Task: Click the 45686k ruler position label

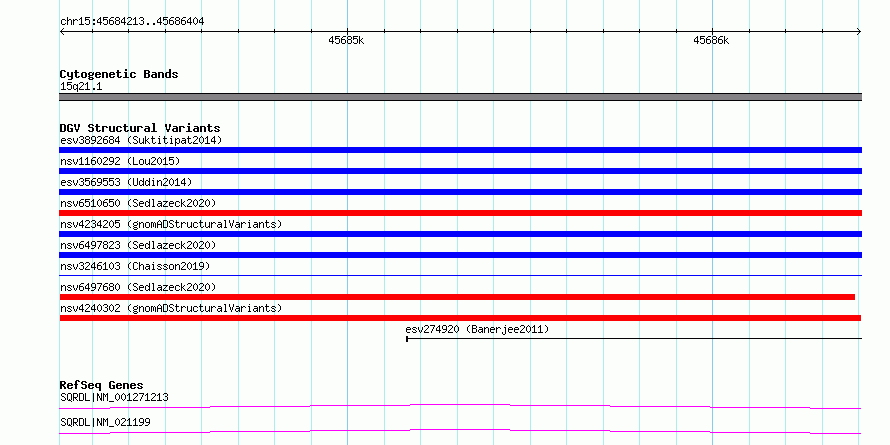Action: (711, 41)
